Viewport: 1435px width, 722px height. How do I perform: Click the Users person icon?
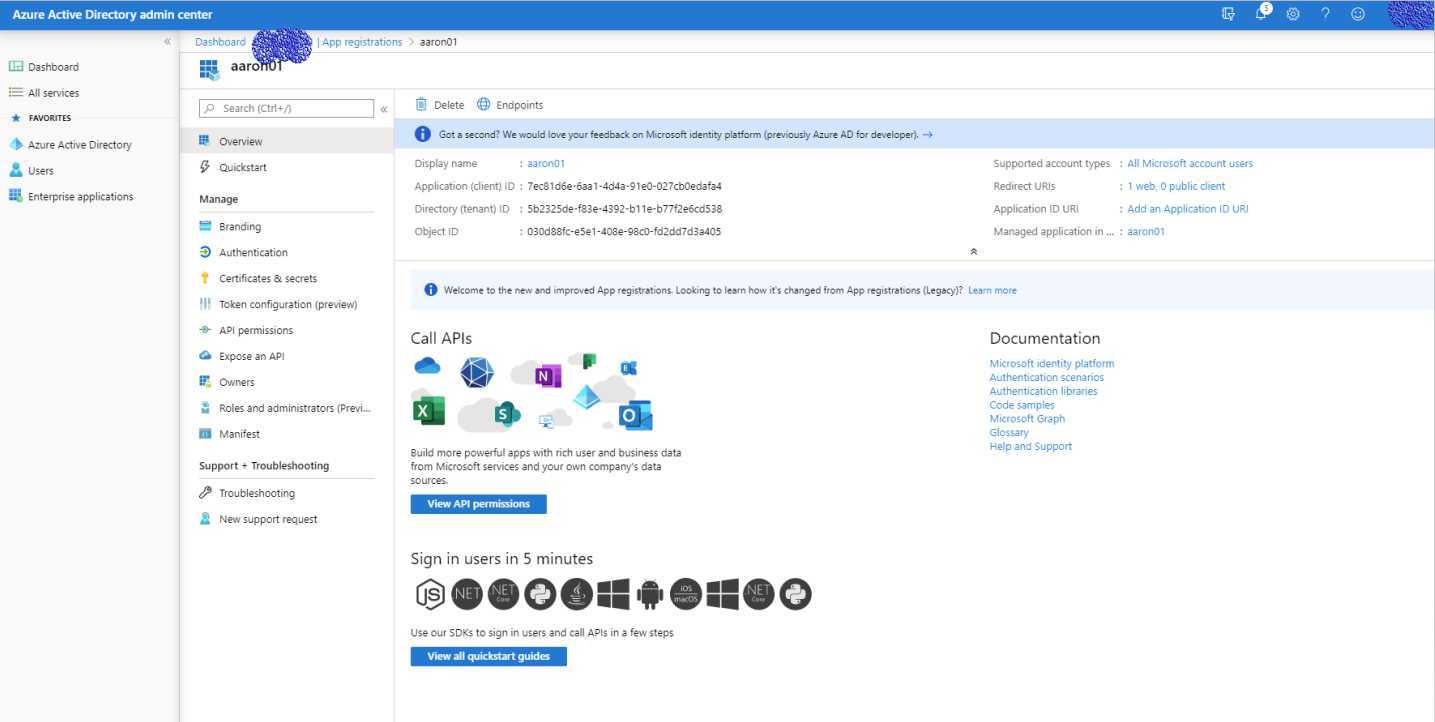point(16,171)
